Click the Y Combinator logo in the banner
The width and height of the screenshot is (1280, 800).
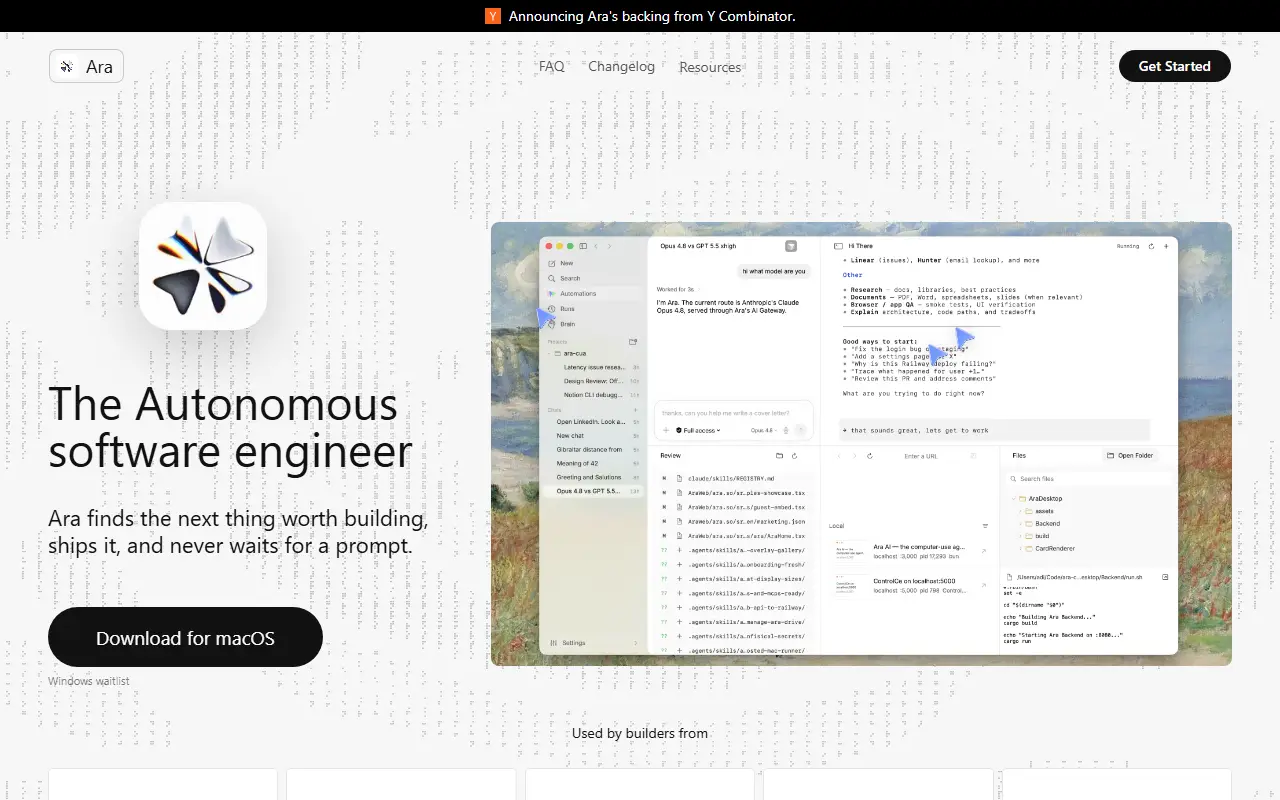pyautogui.click(x=492, y=16)
